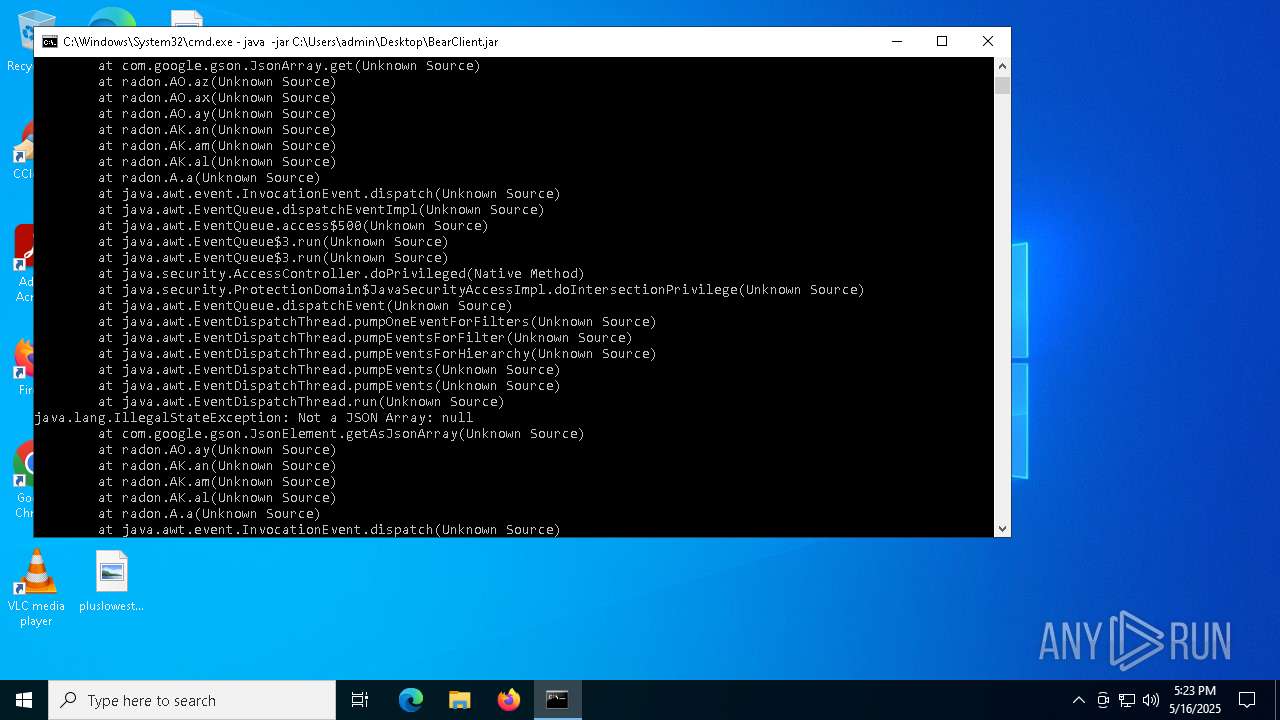Screen dimensions: 1280x720
Task: Close the BearClient.jar console window
Action: click(x=988, y=41)
